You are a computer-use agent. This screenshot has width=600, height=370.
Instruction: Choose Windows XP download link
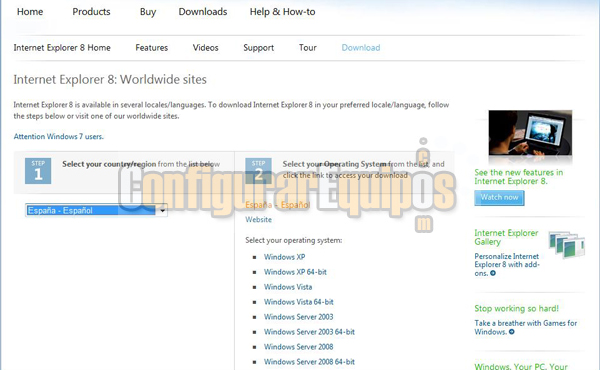coord(284,257)
